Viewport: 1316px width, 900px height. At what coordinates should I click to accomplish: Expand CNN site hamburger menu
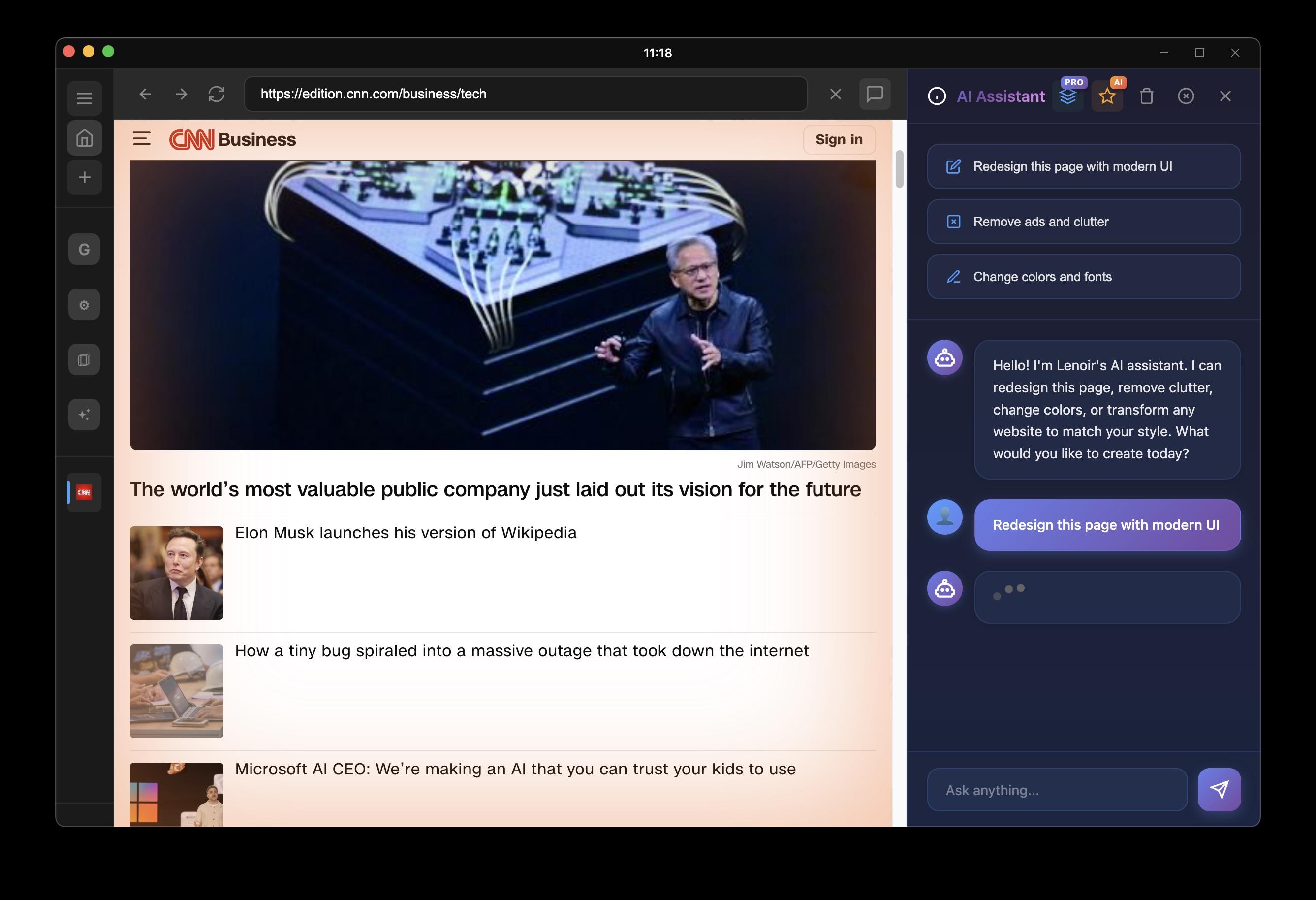click(142, 139)
